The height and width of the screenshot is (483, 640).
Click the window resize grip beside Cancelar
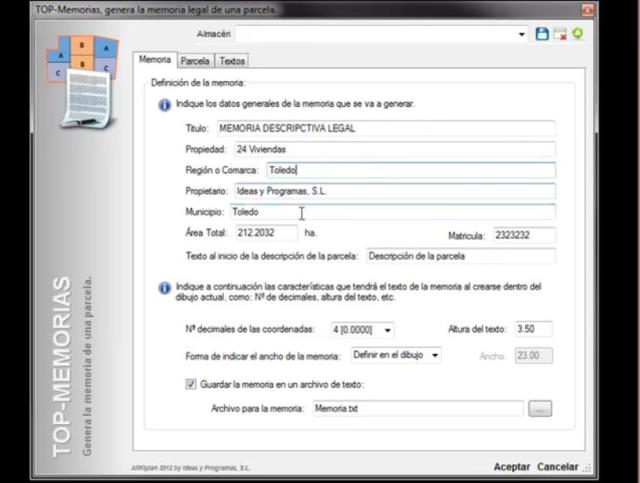(587, 468)
